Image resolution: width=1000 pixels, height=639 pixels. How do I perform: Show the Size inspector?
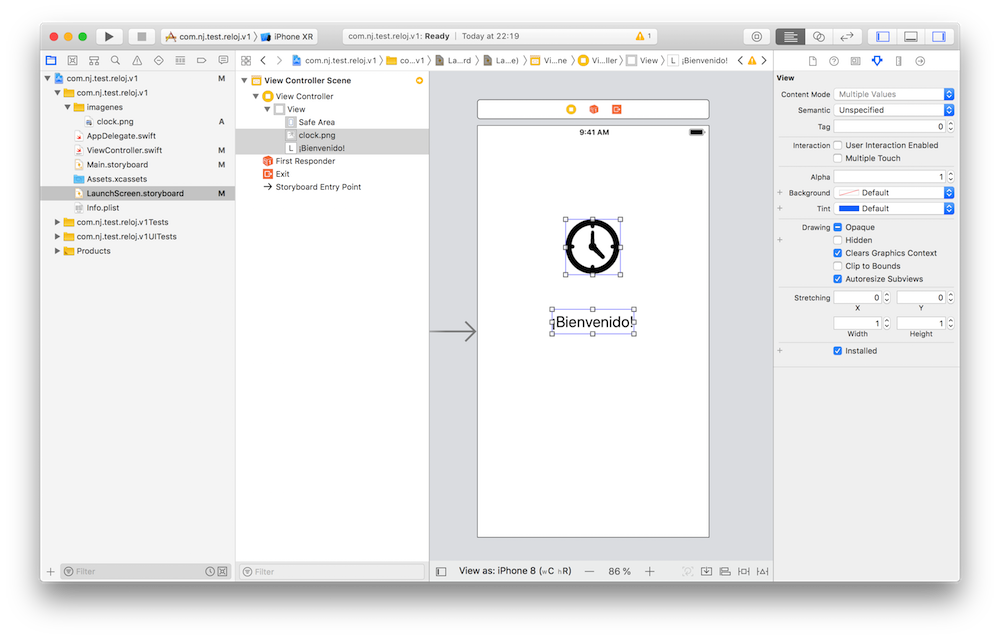(x=898, y=61)
